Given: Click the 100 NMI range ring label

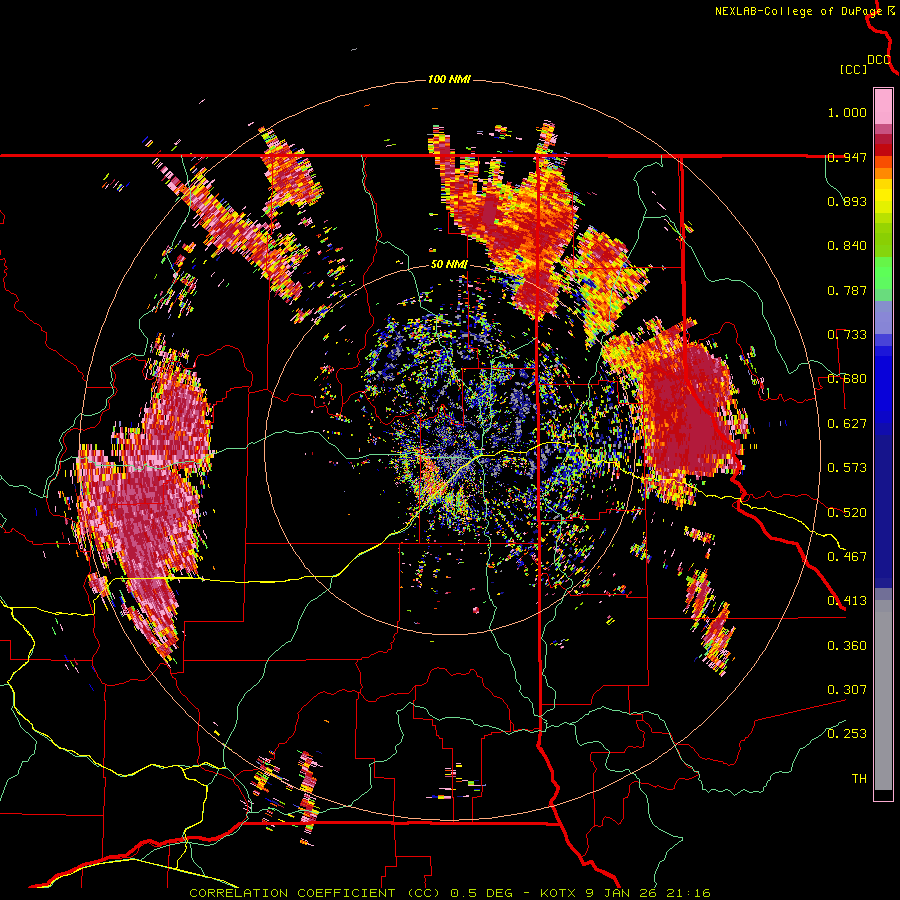Looking at the screenshot, I should point(449,79).
